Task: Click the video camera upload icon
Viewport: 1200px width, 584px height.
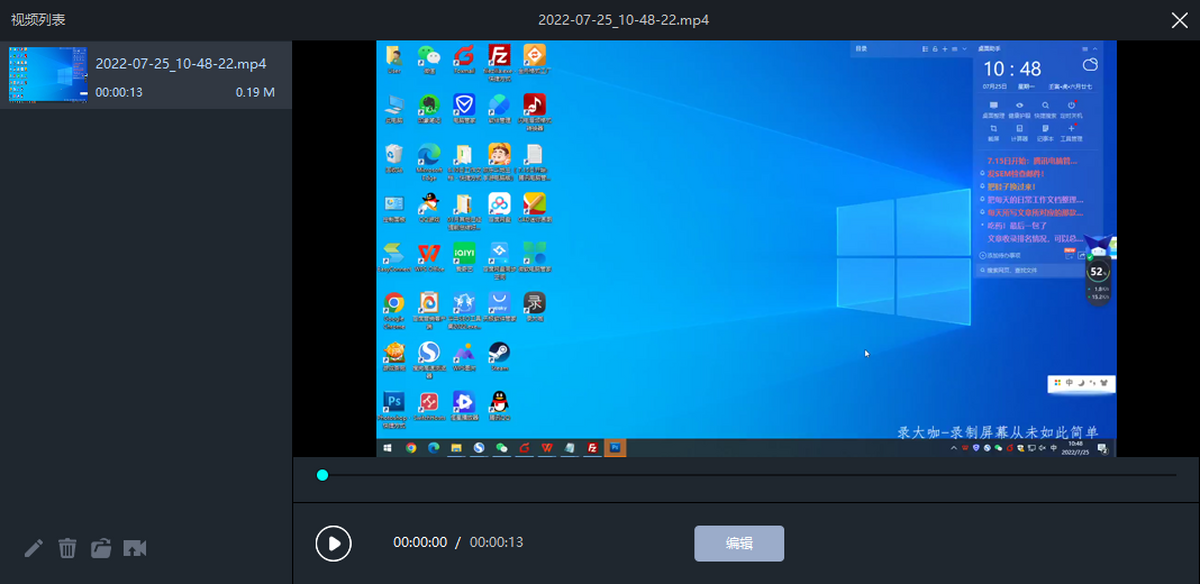Action: coord(135,548)
